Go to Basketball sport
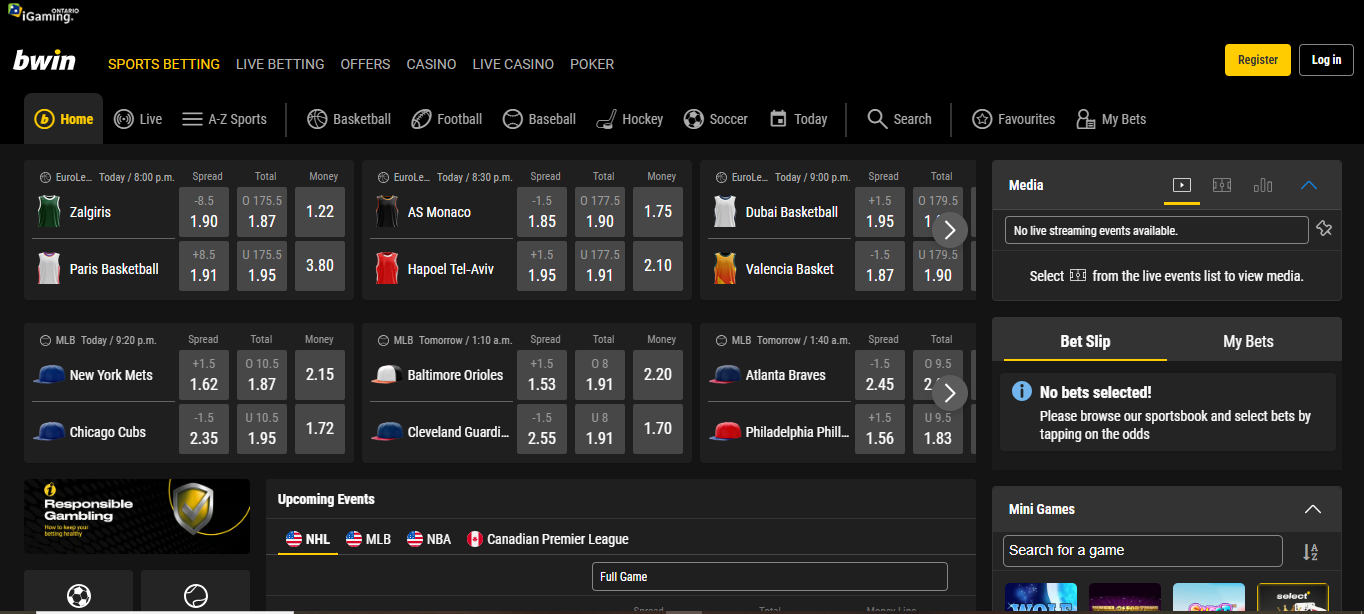The height and width of the screenshot is (614, 1364). pos(349,119)
